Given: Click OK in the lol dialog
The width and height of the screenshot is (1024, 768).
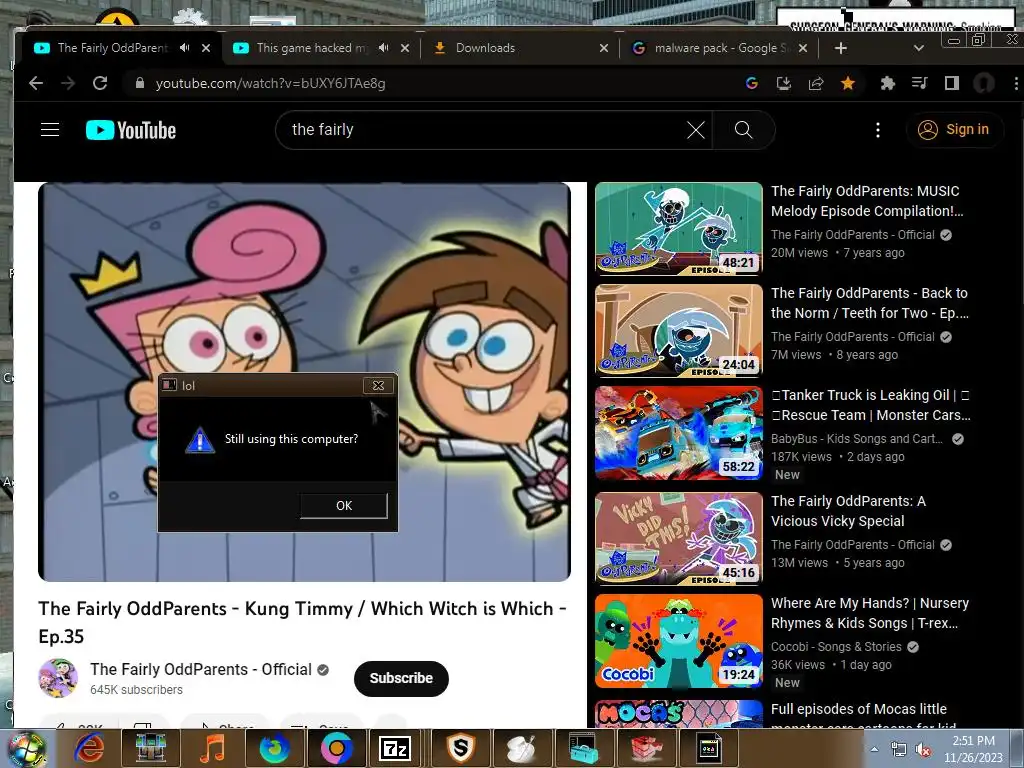Looking at the screenshot, I should (x=344, y=505).
